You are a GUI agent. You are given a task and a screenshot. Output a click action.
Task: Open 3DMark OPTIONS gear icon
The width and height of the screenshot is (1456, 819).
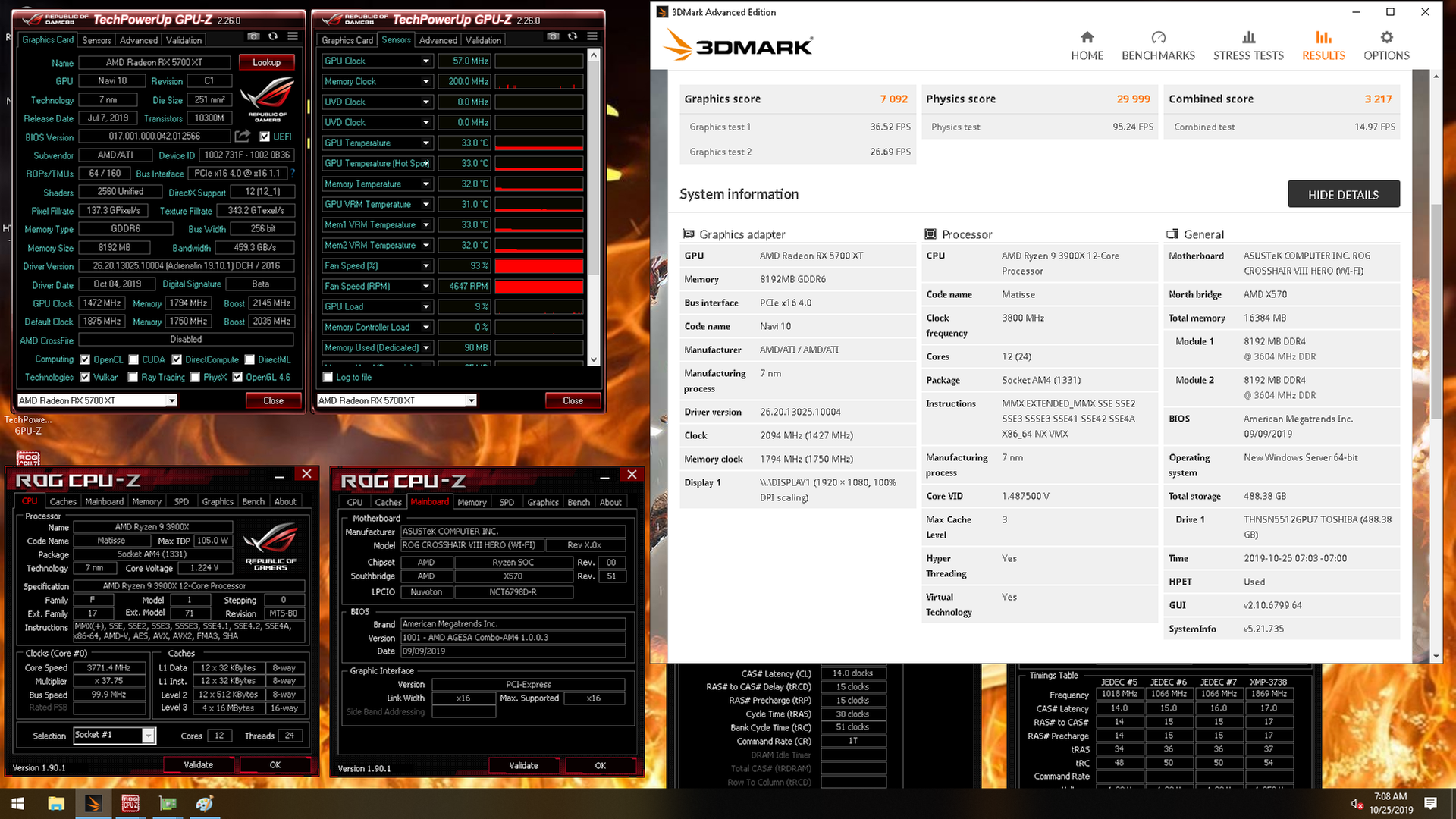point(1386,37)
